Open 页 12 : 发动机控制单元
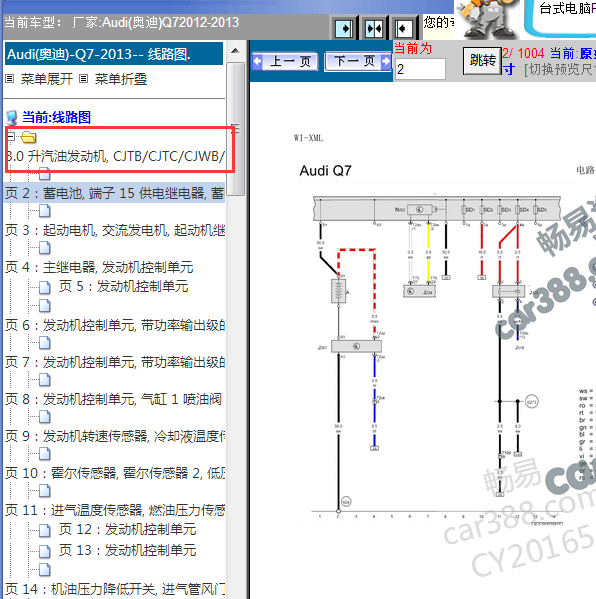This screenshot has height=599, width=596. 128,529
